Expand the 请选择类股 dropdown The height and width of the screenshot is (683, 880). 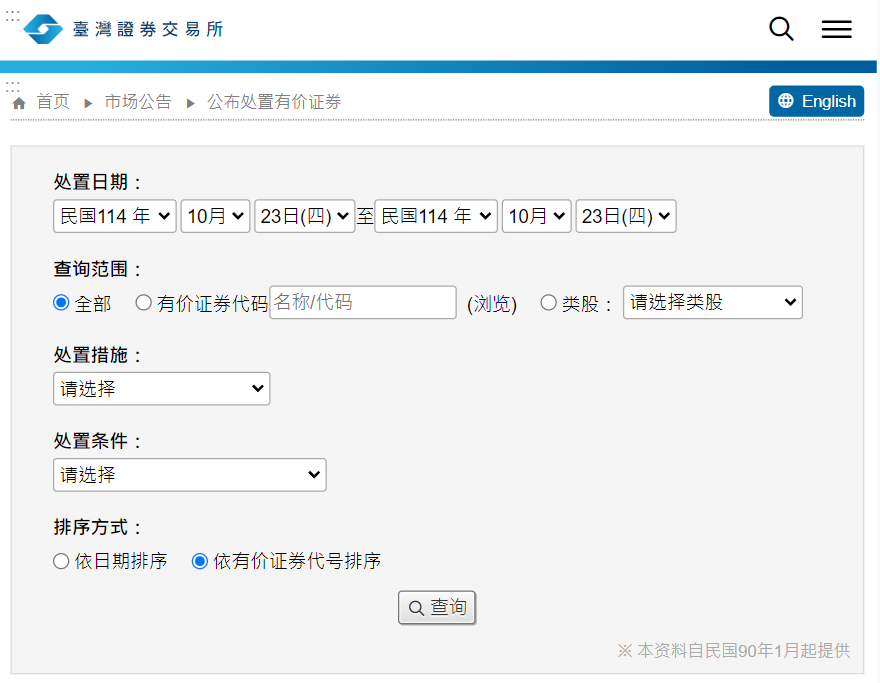(x=712, y=302)
